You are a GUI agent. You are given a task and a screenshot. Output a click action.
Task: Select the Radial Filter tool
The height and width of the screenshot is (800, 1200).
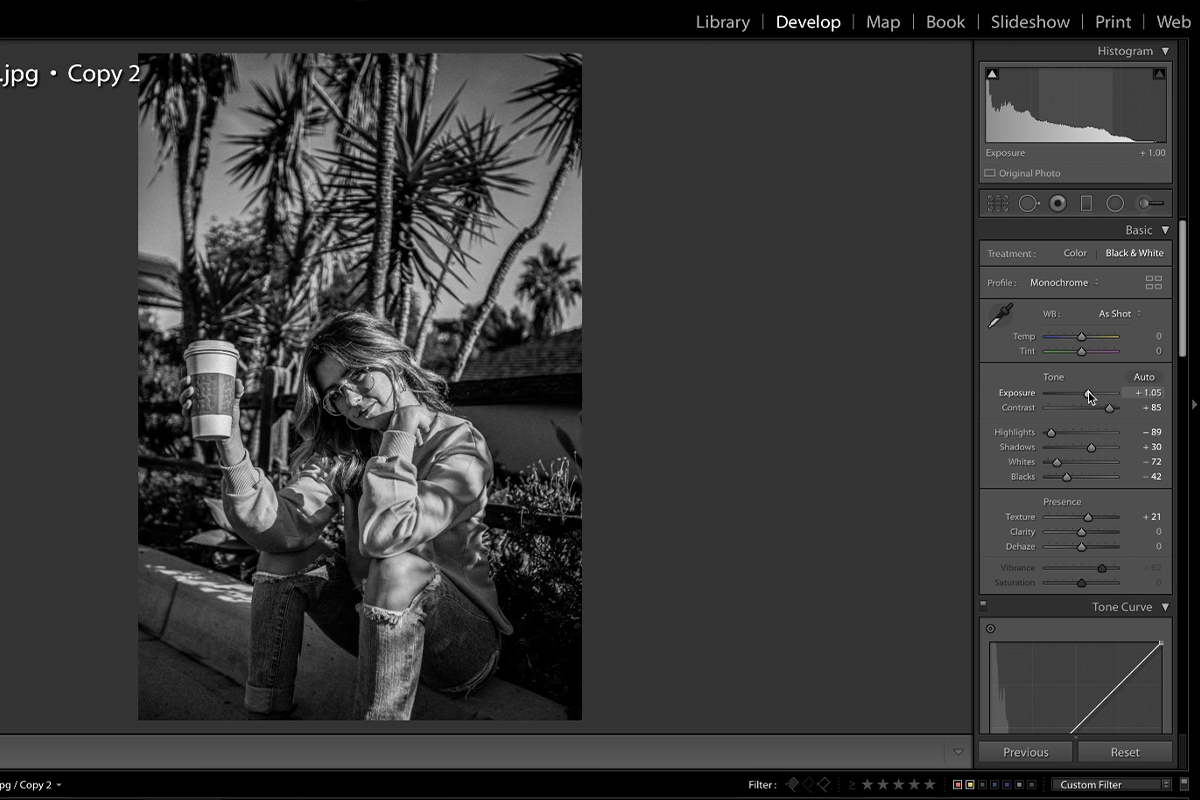tap(1115, 203)
